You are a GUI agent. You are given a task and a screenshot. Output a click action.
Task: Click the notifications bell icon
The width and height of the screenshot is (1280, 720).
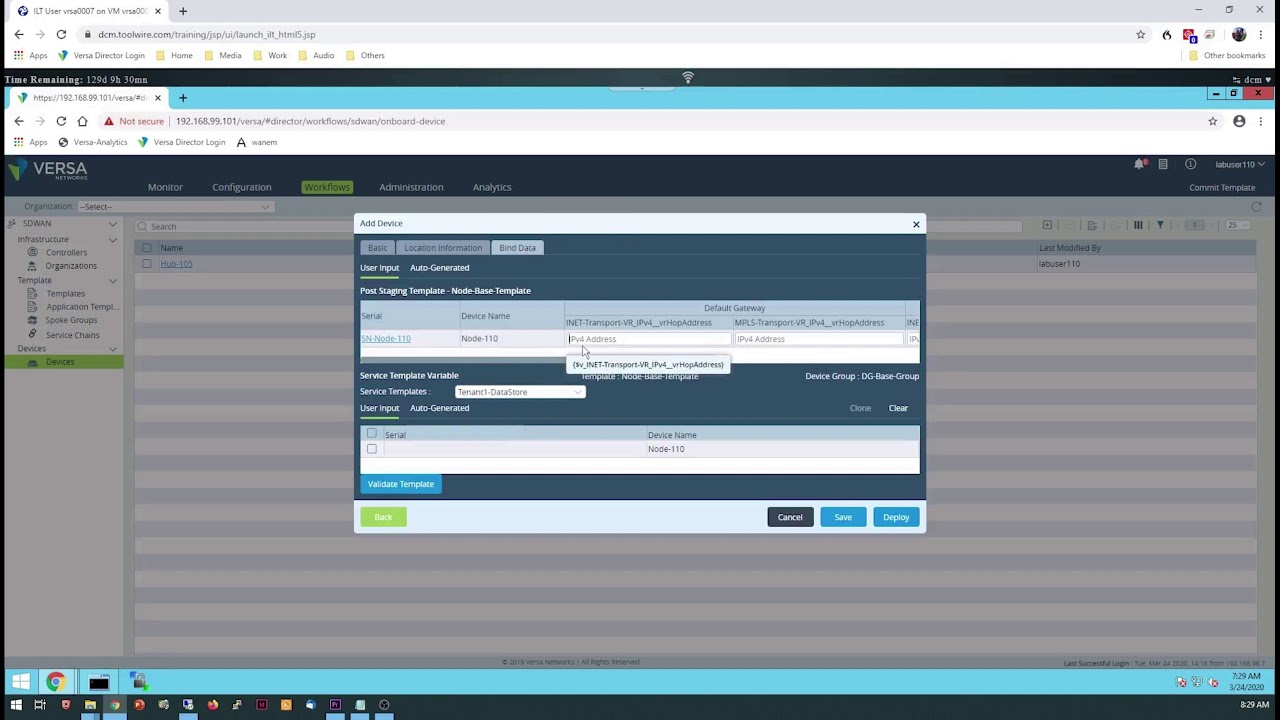1139,164
